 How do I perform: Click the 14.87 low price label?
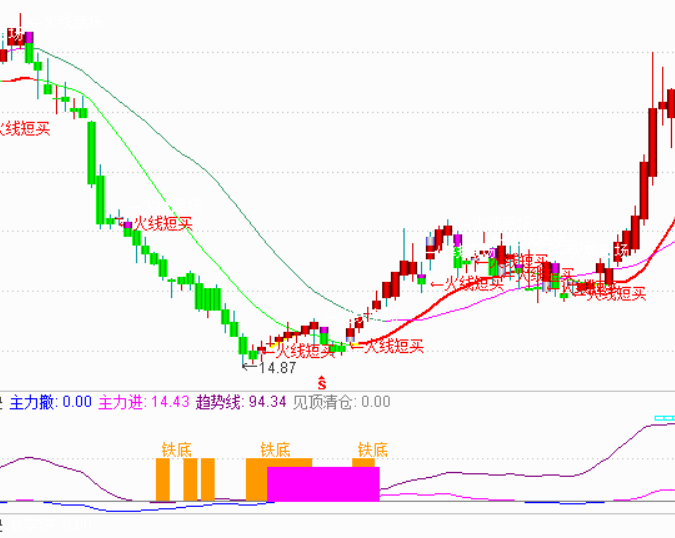tap(277, 368)
